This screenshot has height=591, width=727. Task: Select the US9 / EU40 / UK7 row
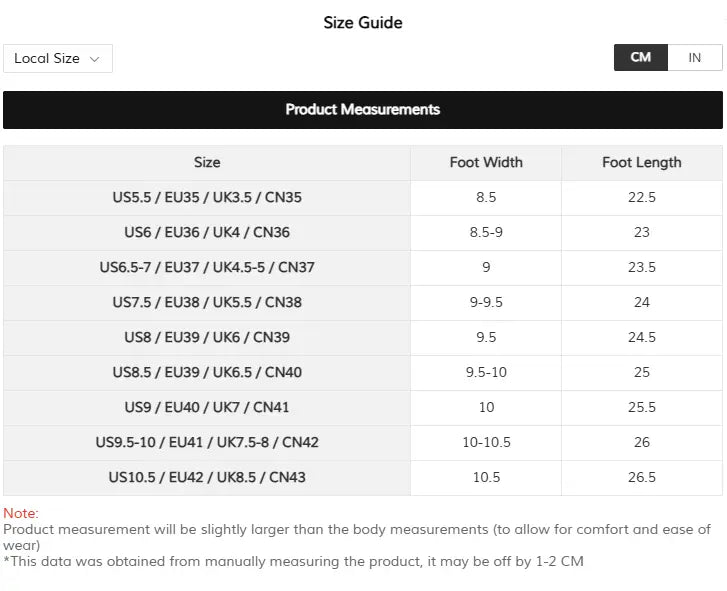[363, 408]
